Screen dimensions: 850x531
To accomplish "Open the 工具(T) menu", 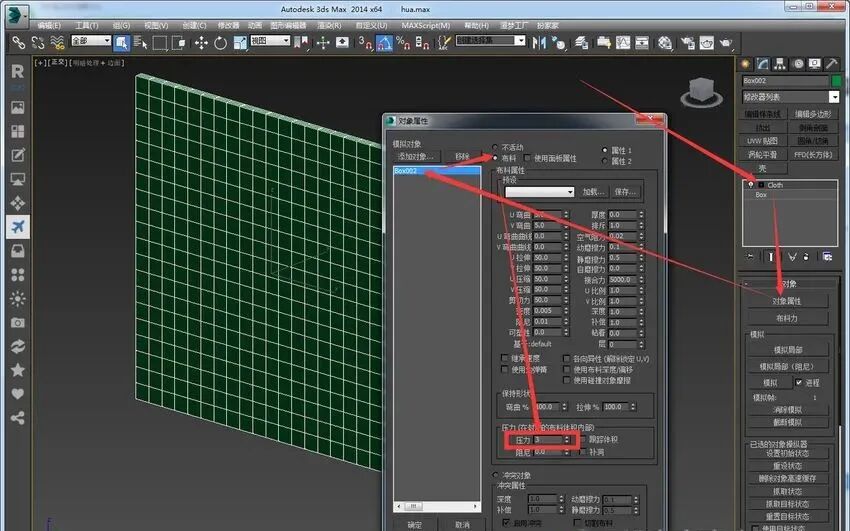I will point(87,25).
